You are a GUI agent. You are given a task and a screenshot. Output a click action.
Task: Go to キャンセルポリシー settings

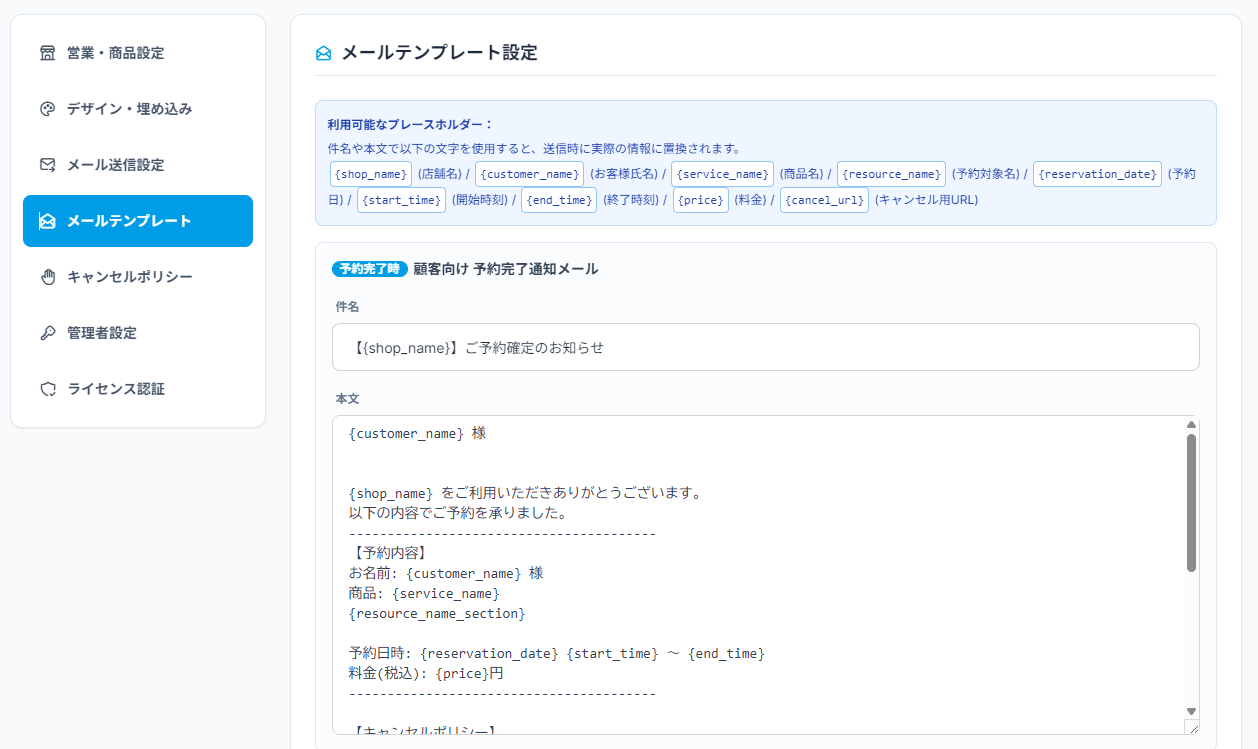pos(138,277)
